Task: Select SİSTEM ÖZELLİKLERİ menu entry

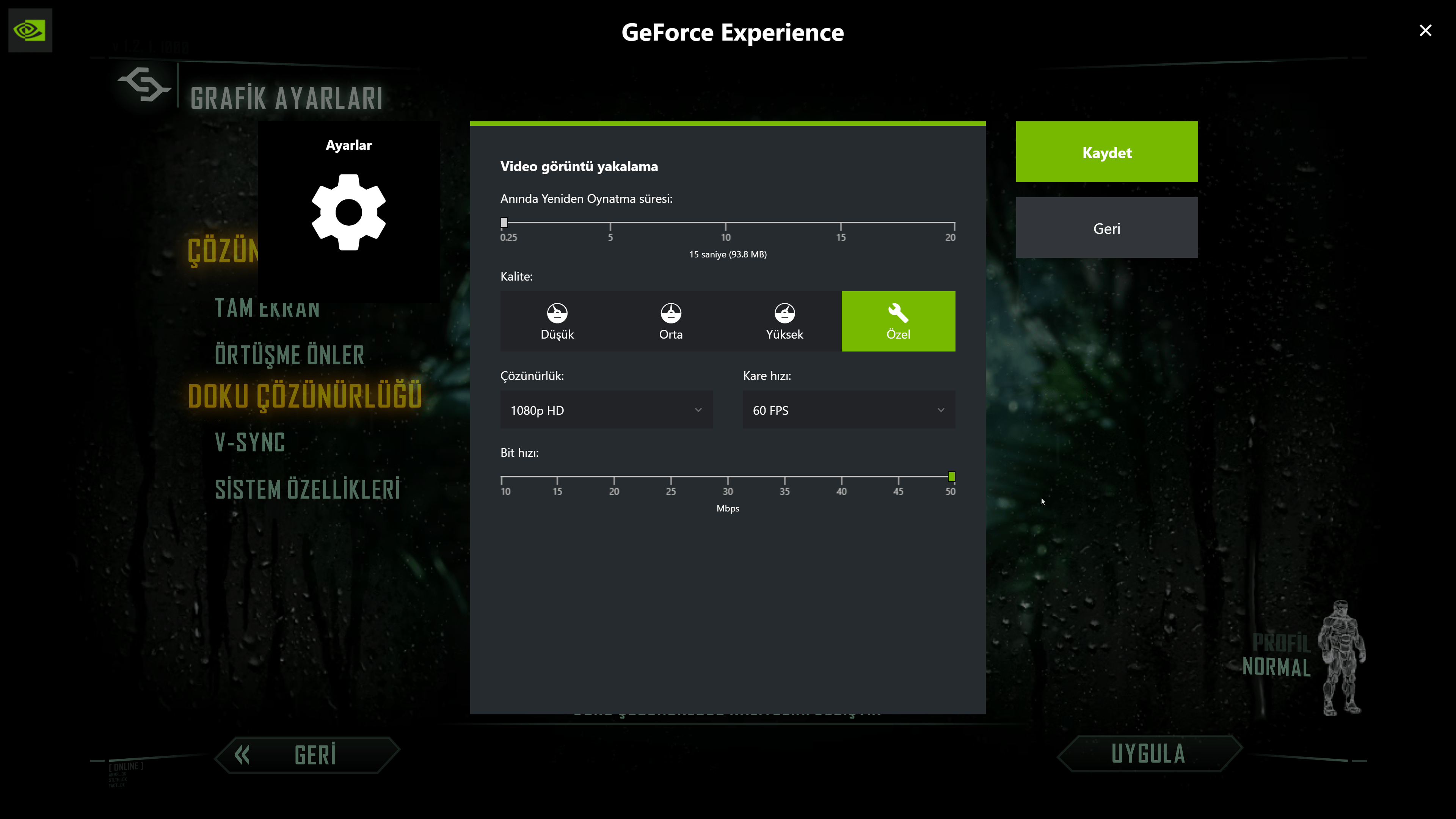Action: click(x=307, y=489)
